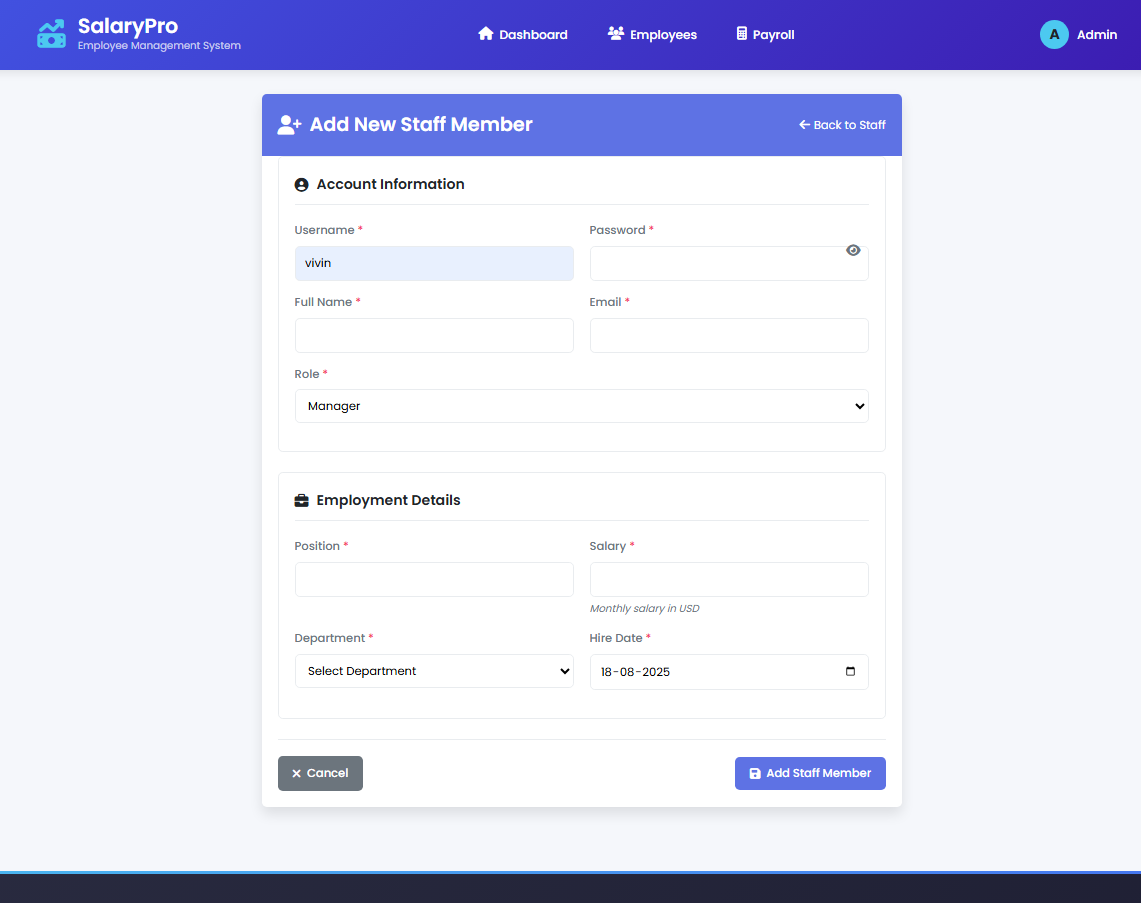
Task: Click the add-user icon in form header
Action: pyautogui.click(x=289, y=125)
